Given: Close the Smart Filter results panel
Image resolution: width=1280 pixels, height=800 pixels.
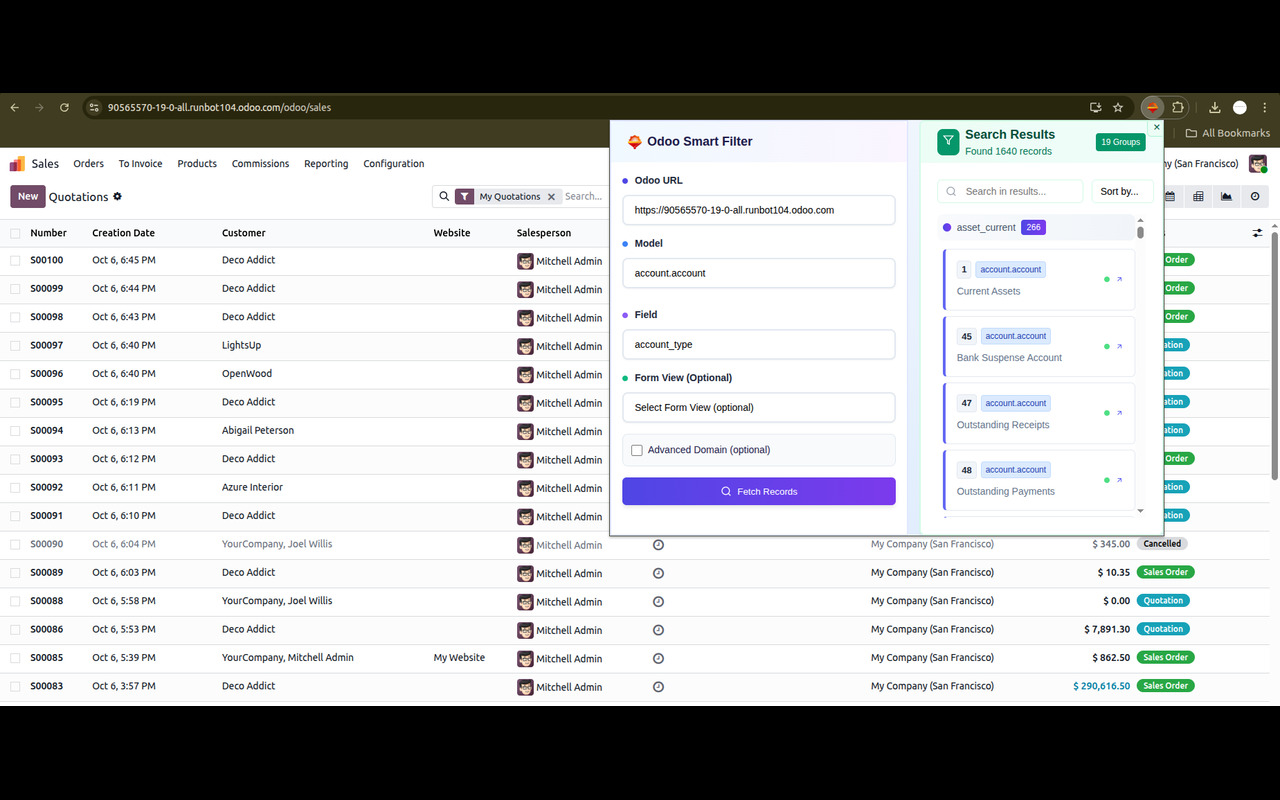Looking at the screenshot, I should click(1157, 127).
